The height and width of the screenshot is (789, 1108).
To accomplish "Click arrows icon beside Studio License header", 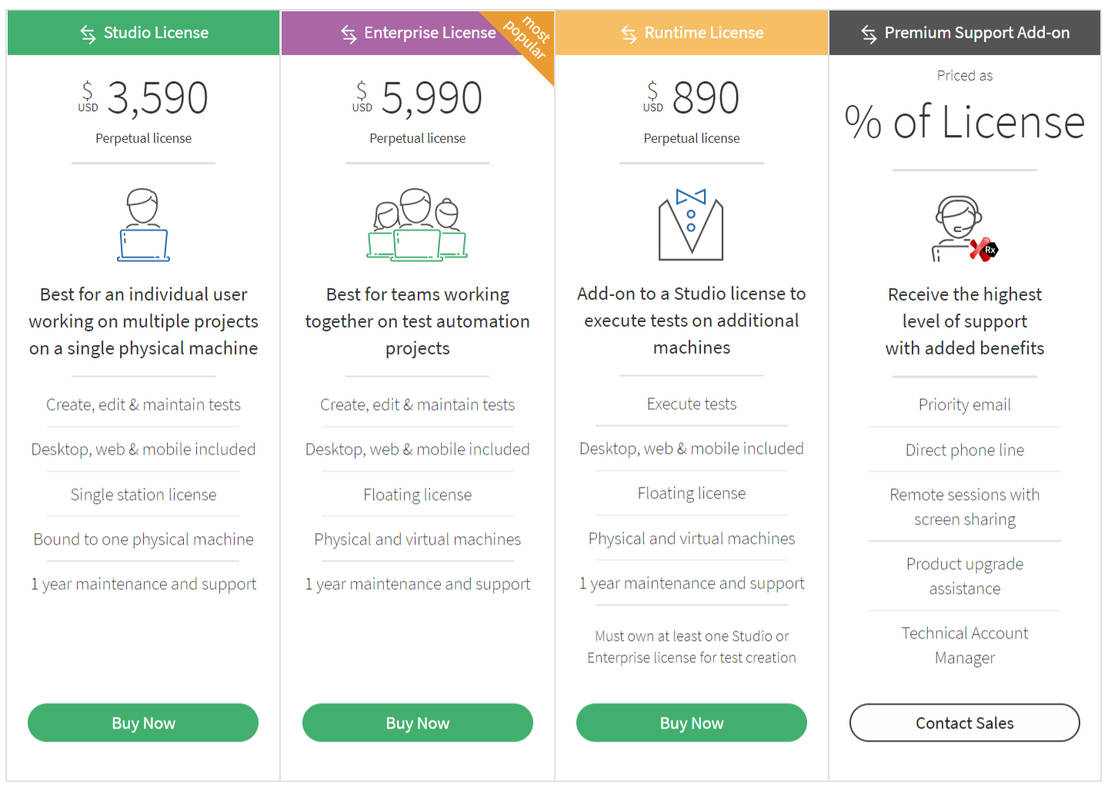I will [88, 33].
